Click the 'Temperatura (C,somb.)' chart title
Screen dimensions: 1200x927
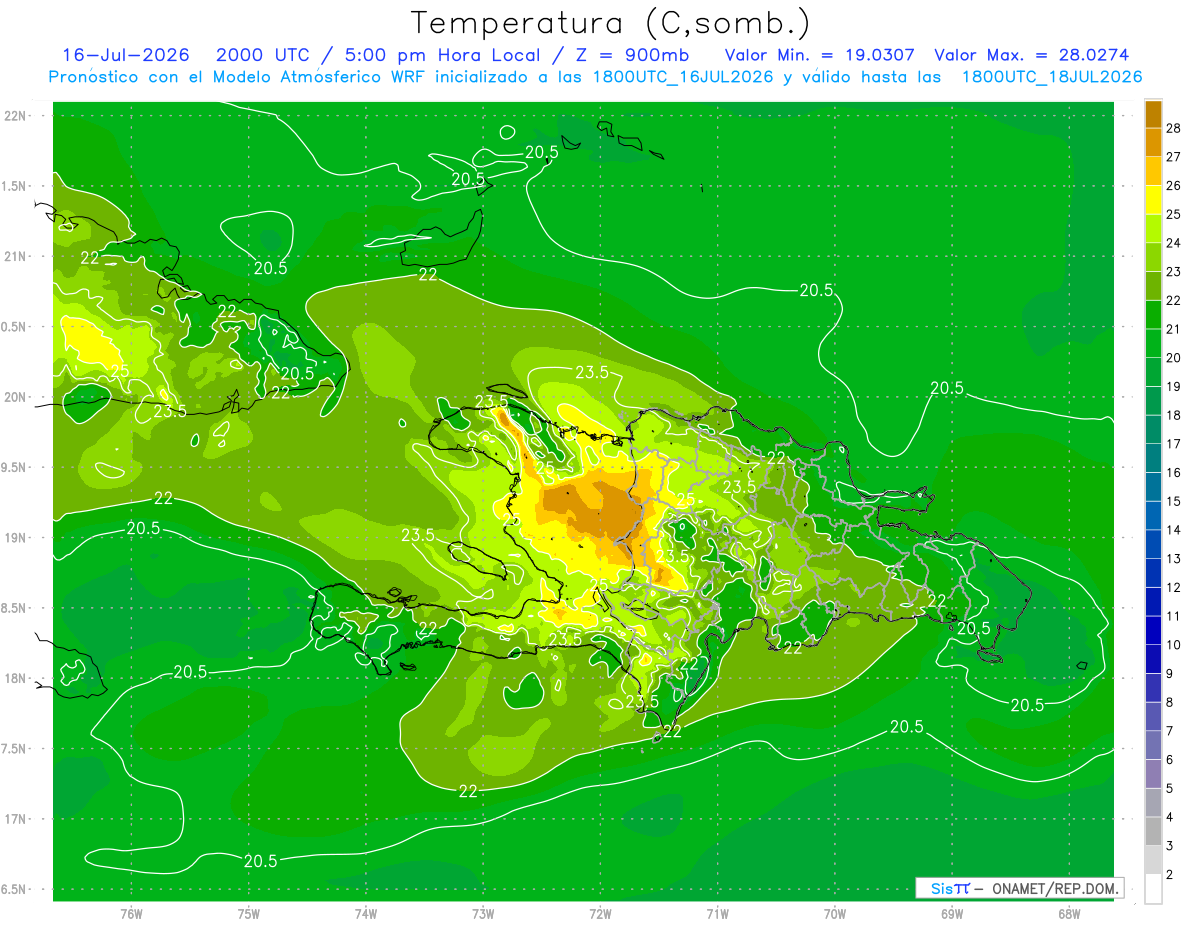click(x=611, y=23)
